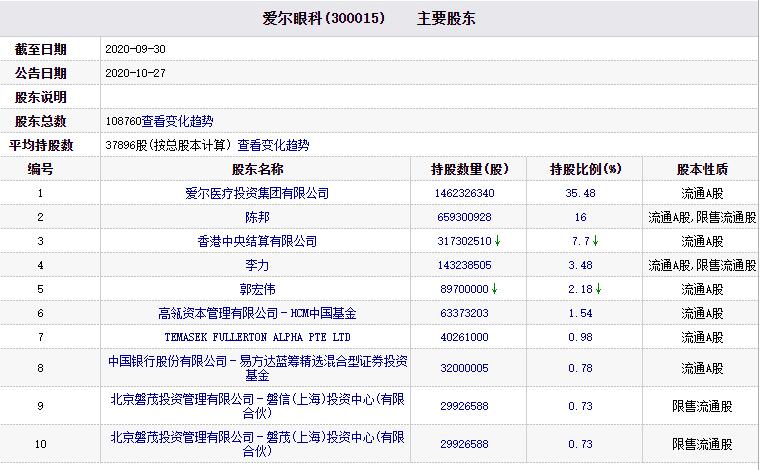Screen dimensions: 763x470
Task: Click the 爱尔眼科(300015) 主要股东 title
Action: click(x=368, y=18)
